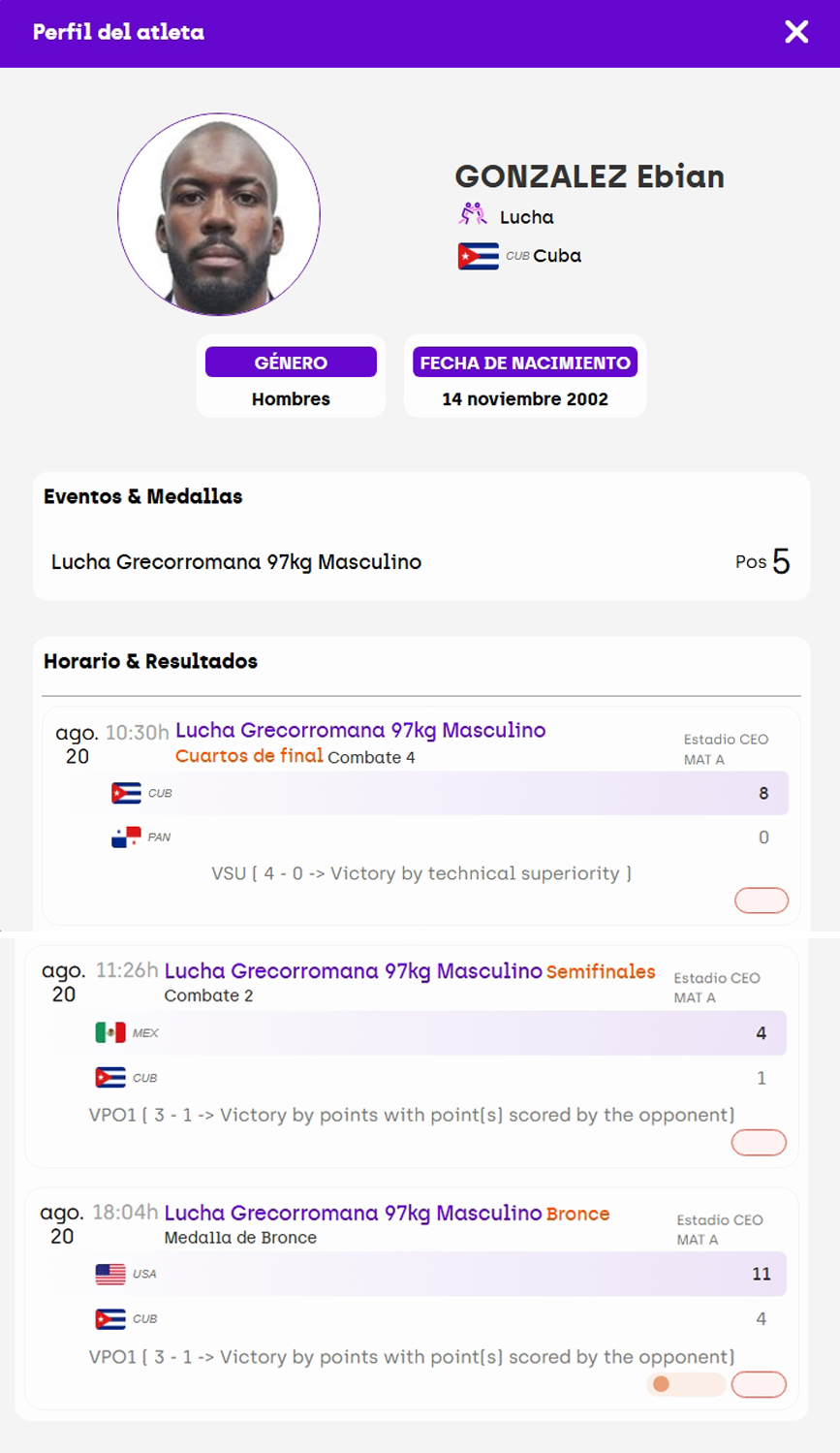This screenshot has height=1453, width=840.
Task: Click the Lucha wrestling sport icon
Action: click(x=473, y=214)
